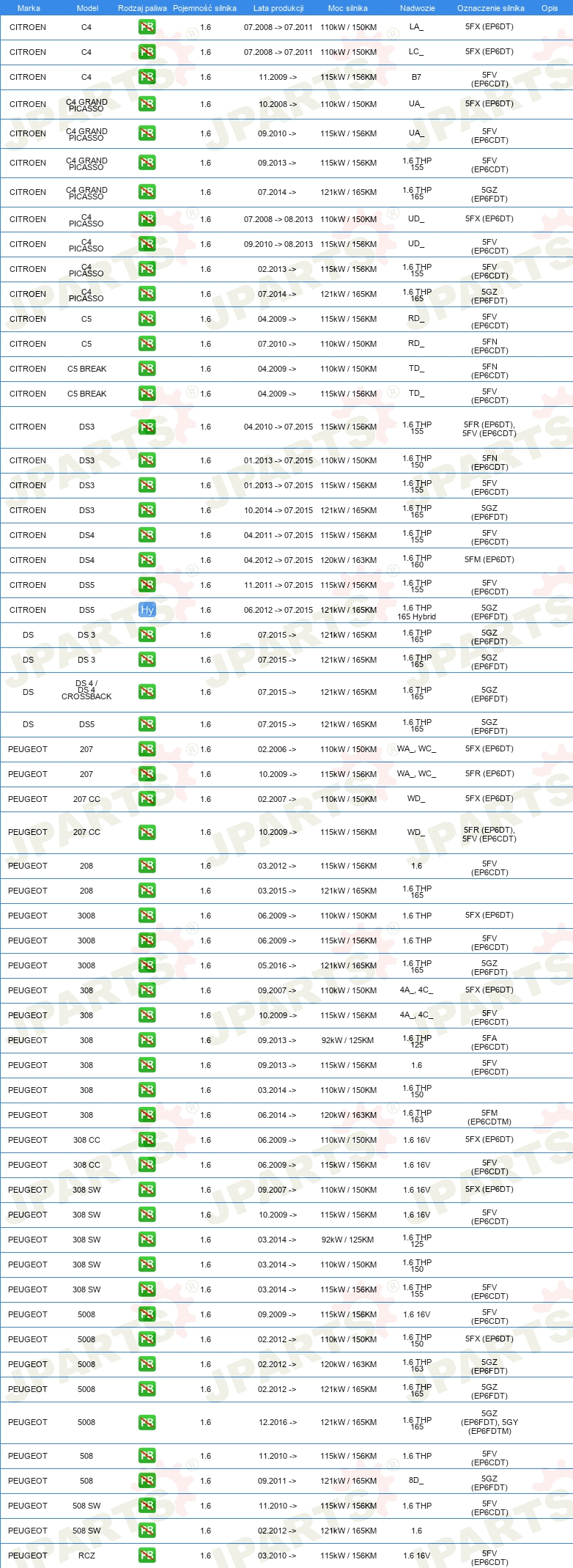Click fuel icon in 308 SW 92kW row

147,1240
